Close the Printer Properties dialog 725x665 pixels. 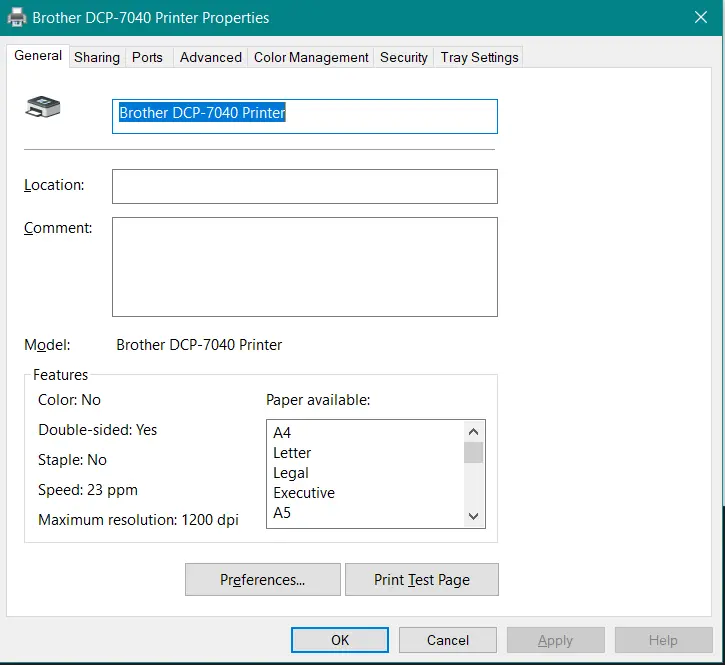(700, 17)
